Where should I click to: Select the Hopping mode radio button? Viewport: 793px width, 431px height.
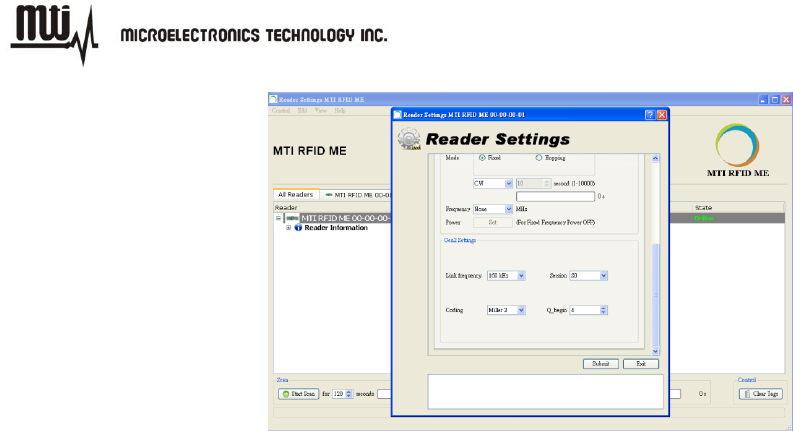click(x=539, y=158)
